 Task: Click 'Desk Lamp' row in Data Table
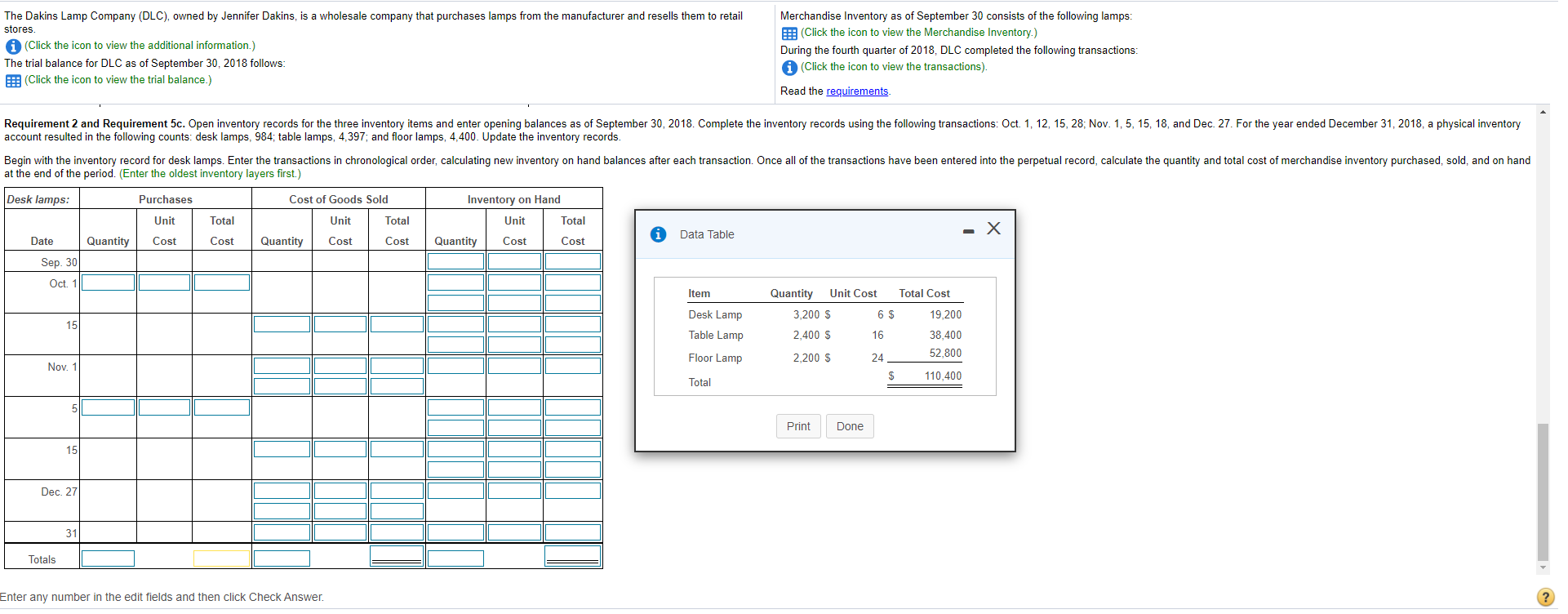pyautogui.click(x=824, y=314)
